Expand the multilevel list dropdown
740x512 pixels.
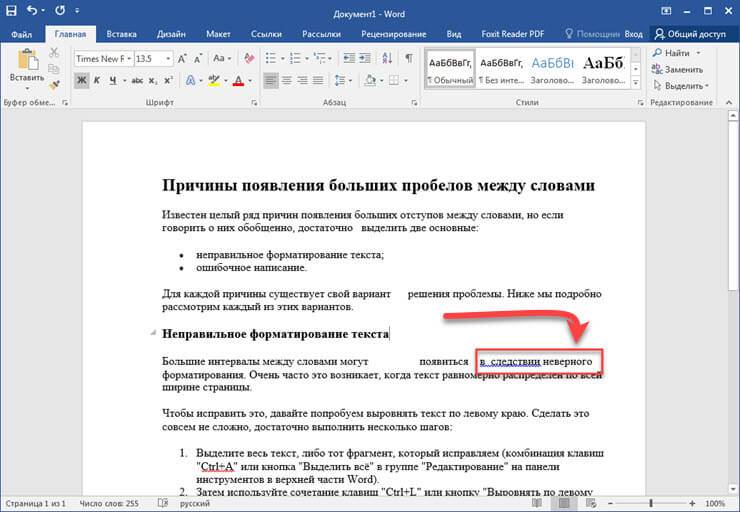(330, 59)
